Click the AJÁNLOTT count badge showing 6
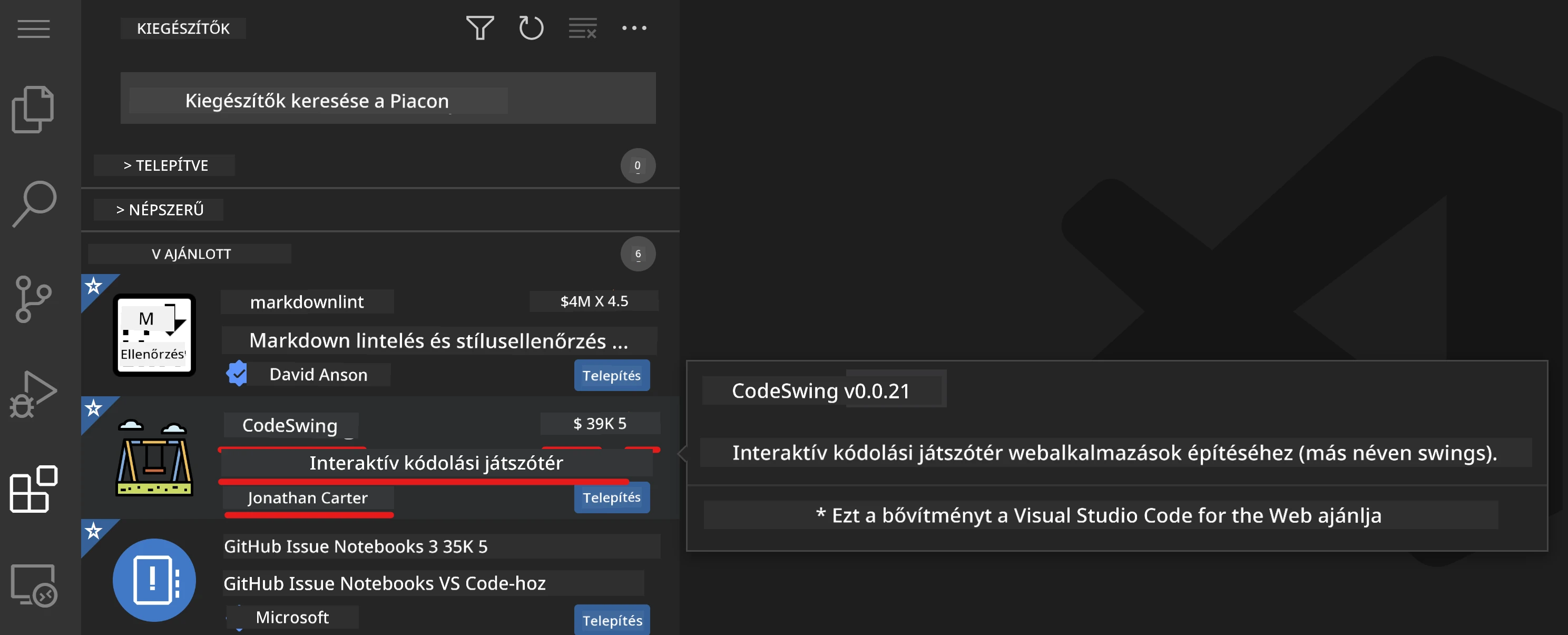Screen dimensions: 1568x635 (x=638, y=254)
